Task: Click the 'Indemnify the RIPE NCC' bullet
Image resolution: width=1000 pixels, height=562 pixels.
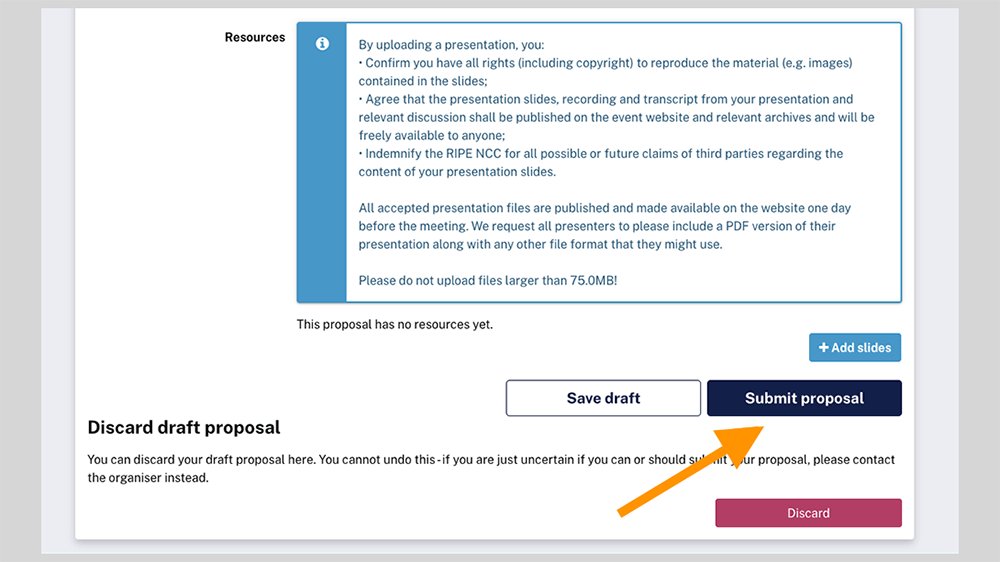Action: (600, 154)
